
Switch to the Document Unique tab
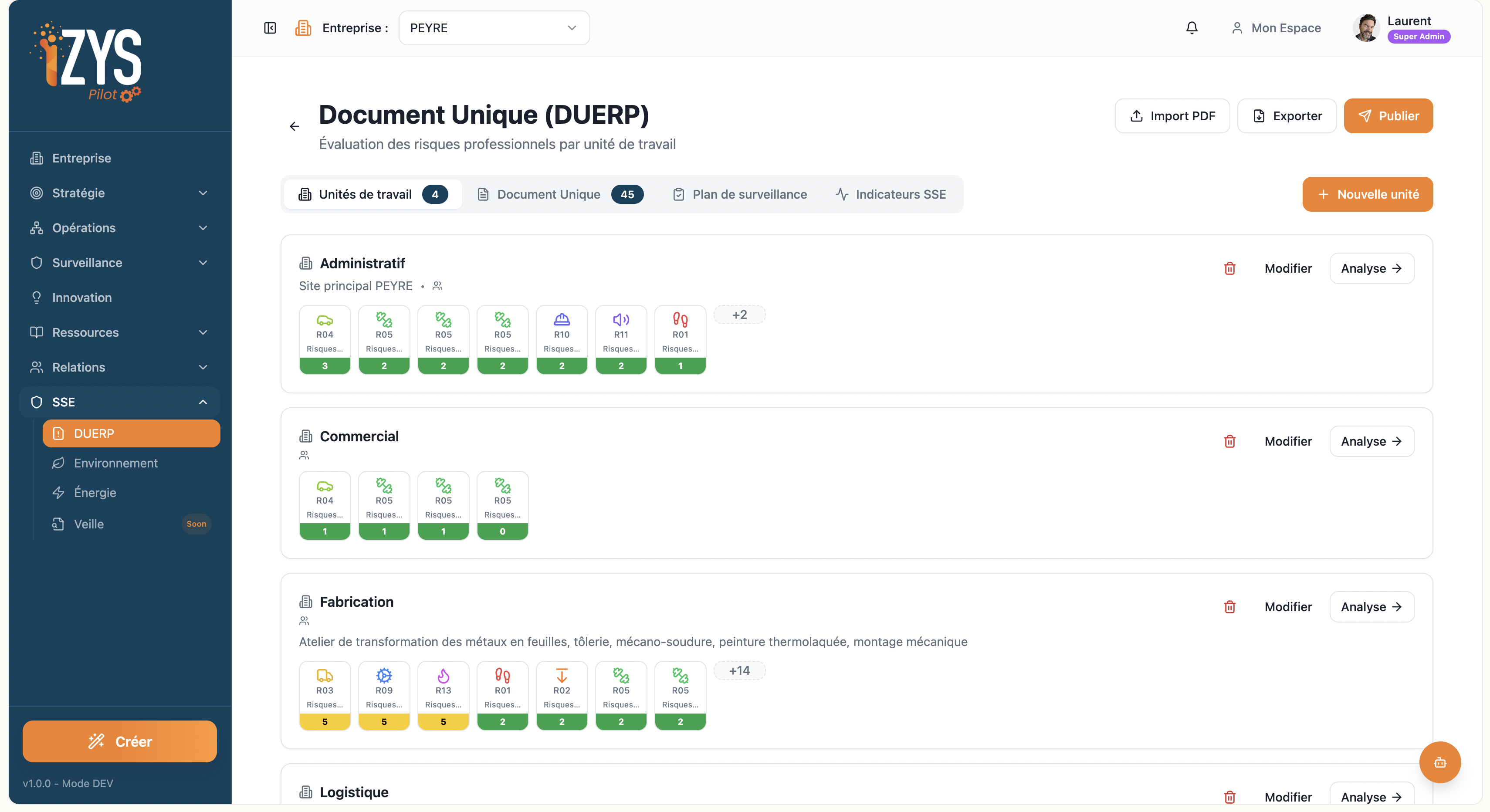click(560, 194)
